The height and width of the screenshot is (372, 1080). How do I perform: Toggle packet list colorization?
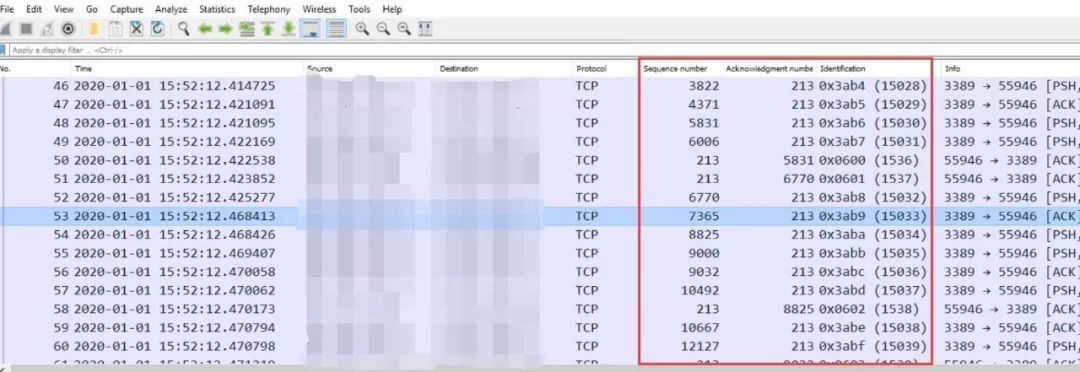point(336,29)
